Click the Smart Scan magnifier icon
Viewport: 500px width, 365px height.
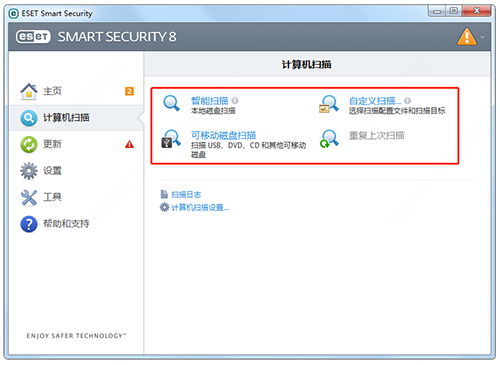(x=172, y=103)
